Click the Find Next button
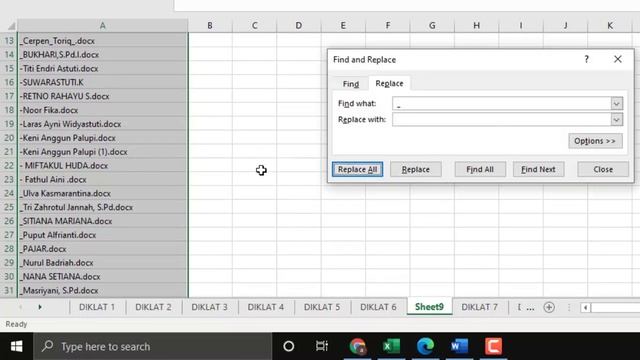 pyautogui.click(x=538, y=169)
